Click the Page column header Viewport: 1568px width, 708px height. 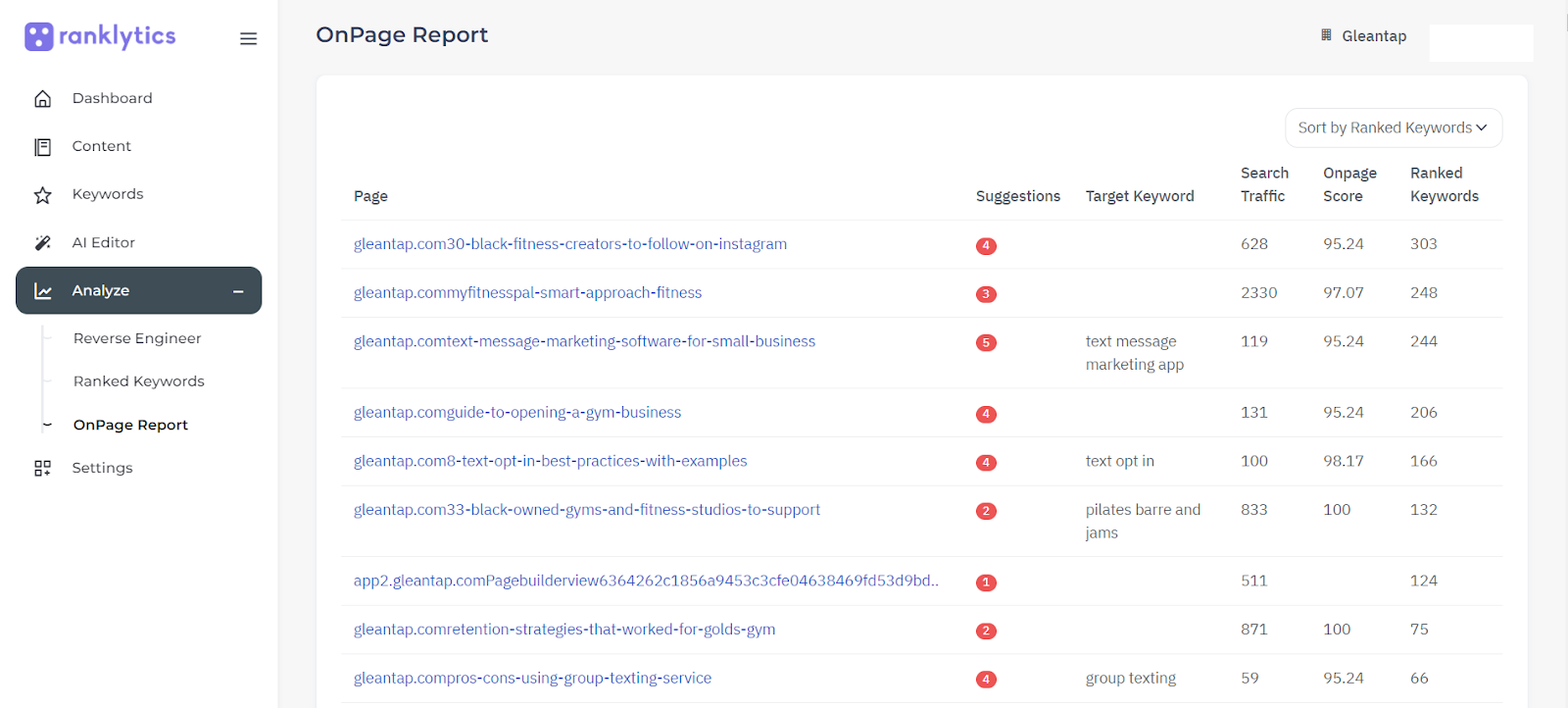(370, 196)
